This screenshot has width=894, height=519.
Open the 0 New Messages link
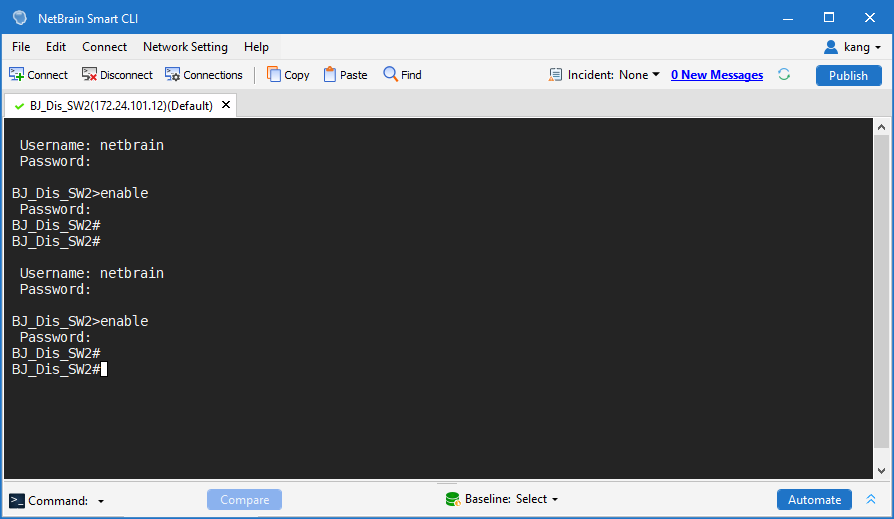[x=717, y=75]
